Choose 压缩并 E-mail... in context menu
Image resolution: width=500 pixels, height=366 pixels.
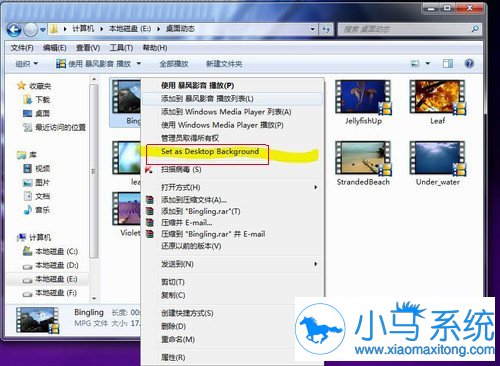pos(233,223)
